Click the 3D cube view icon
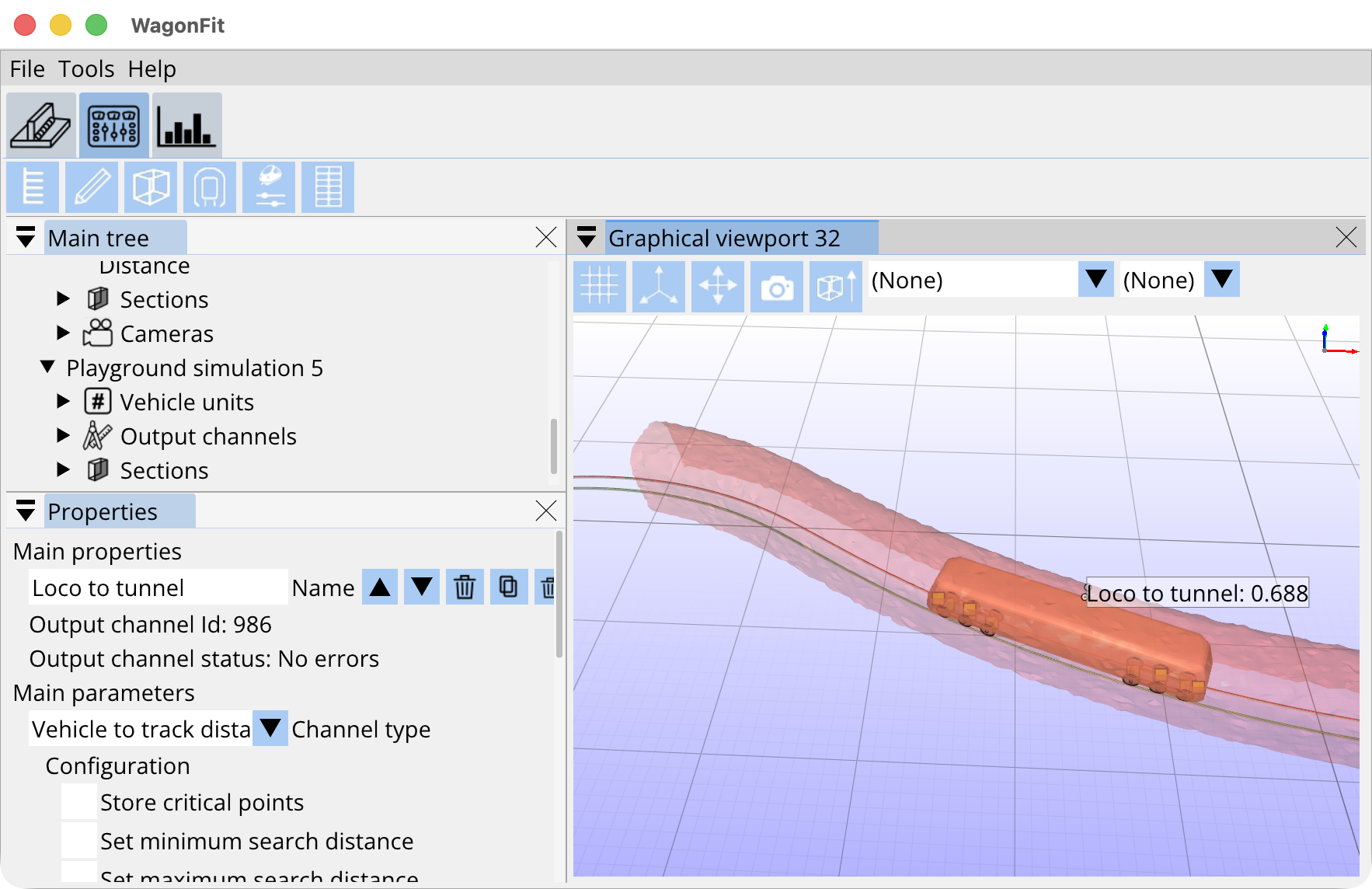This screenshot has width=1372, height=889. (151, 187)
